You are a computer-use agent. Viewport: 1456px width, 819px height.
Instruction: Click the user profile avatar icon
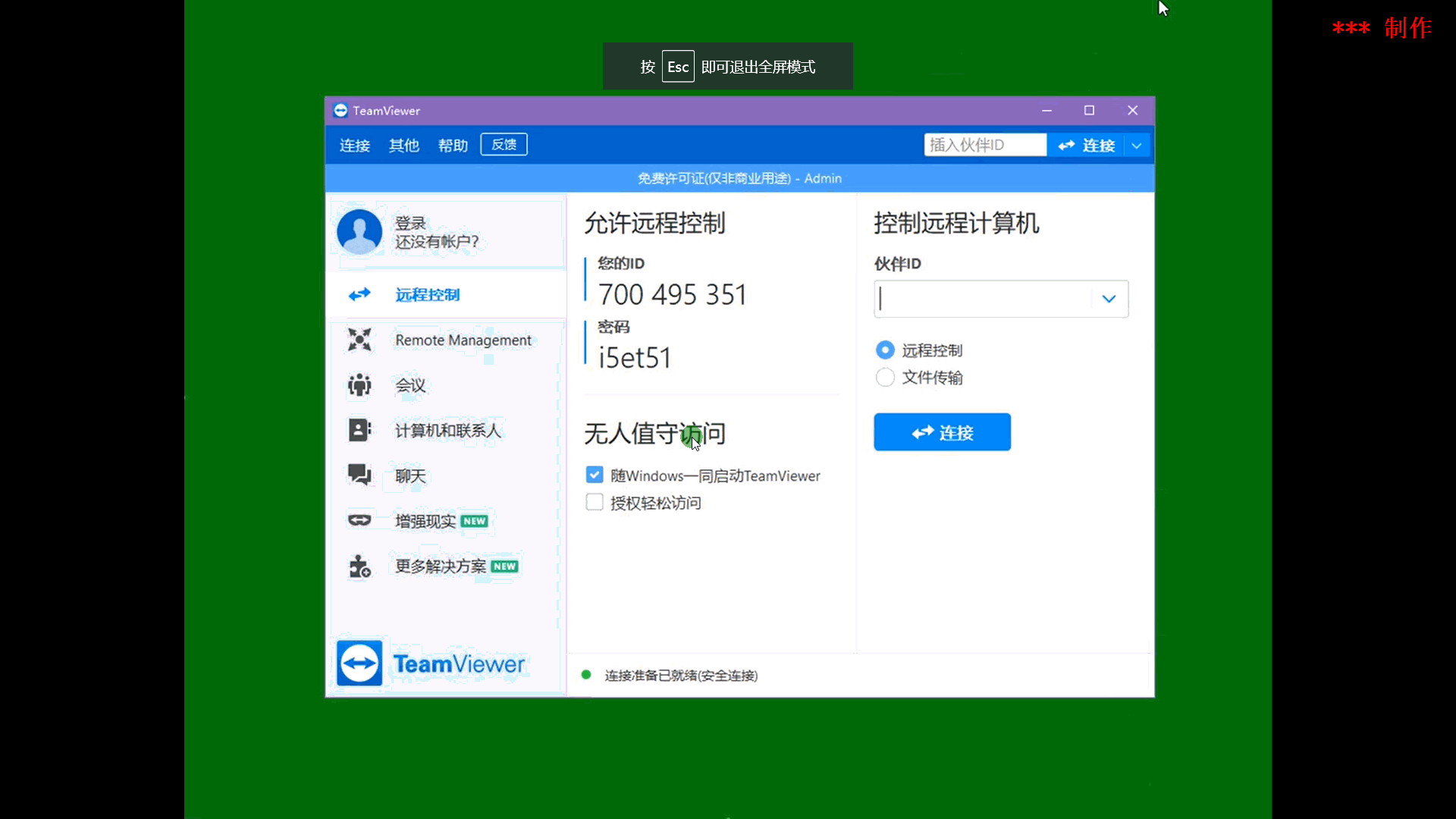[x=359, y=232]
